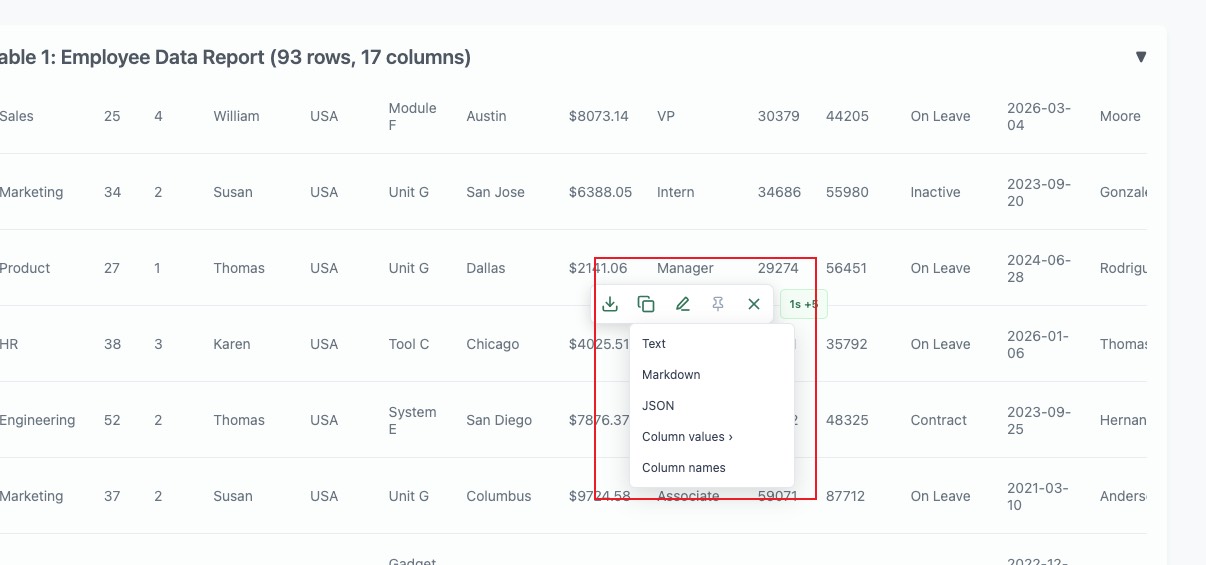The height and width of the screenshot is (565, 1206).
Task: Click the age '38' cell
Action: pos(112,344)
